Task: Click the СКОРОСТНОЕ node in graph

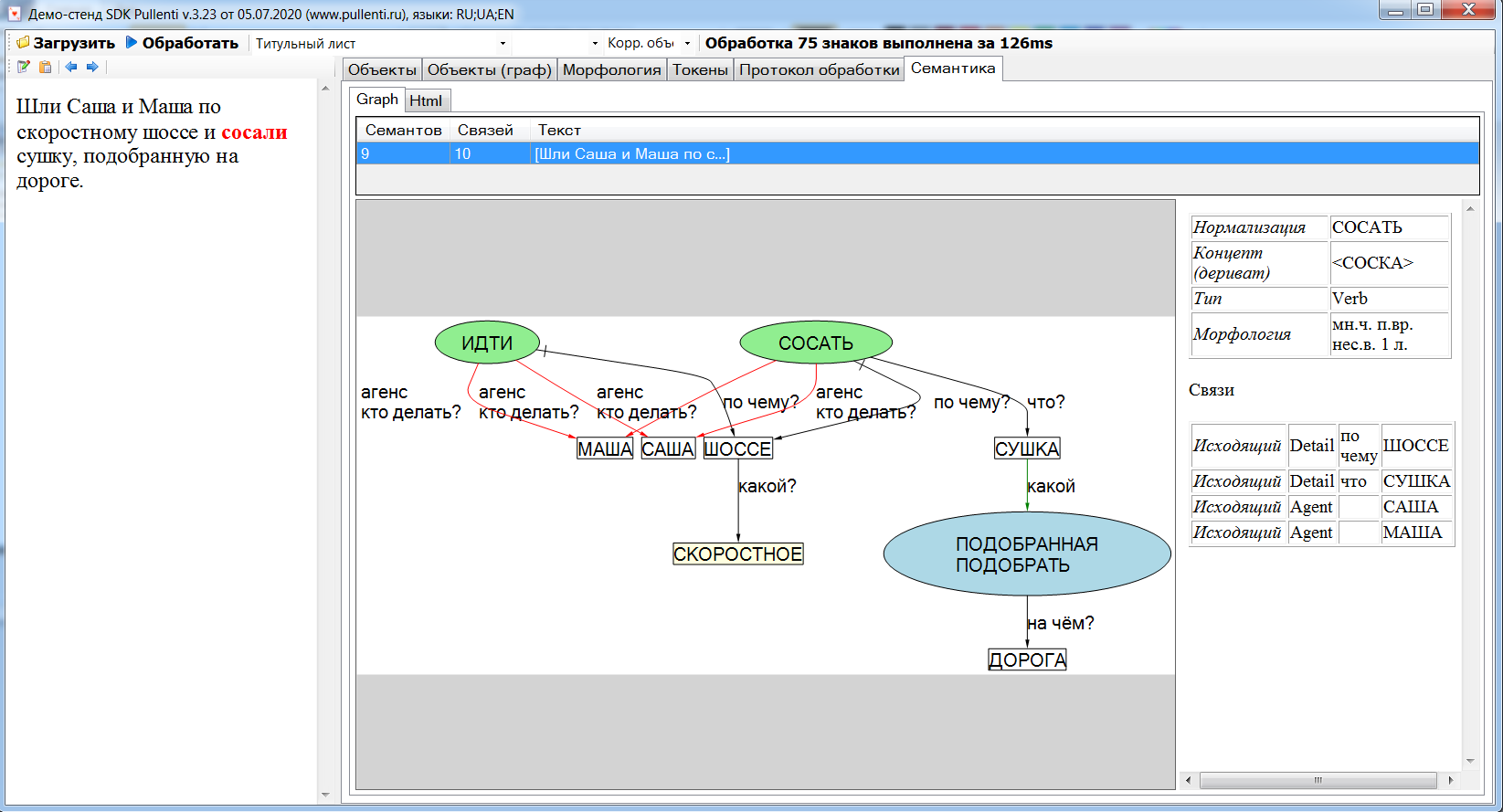Action: [737, 554]
